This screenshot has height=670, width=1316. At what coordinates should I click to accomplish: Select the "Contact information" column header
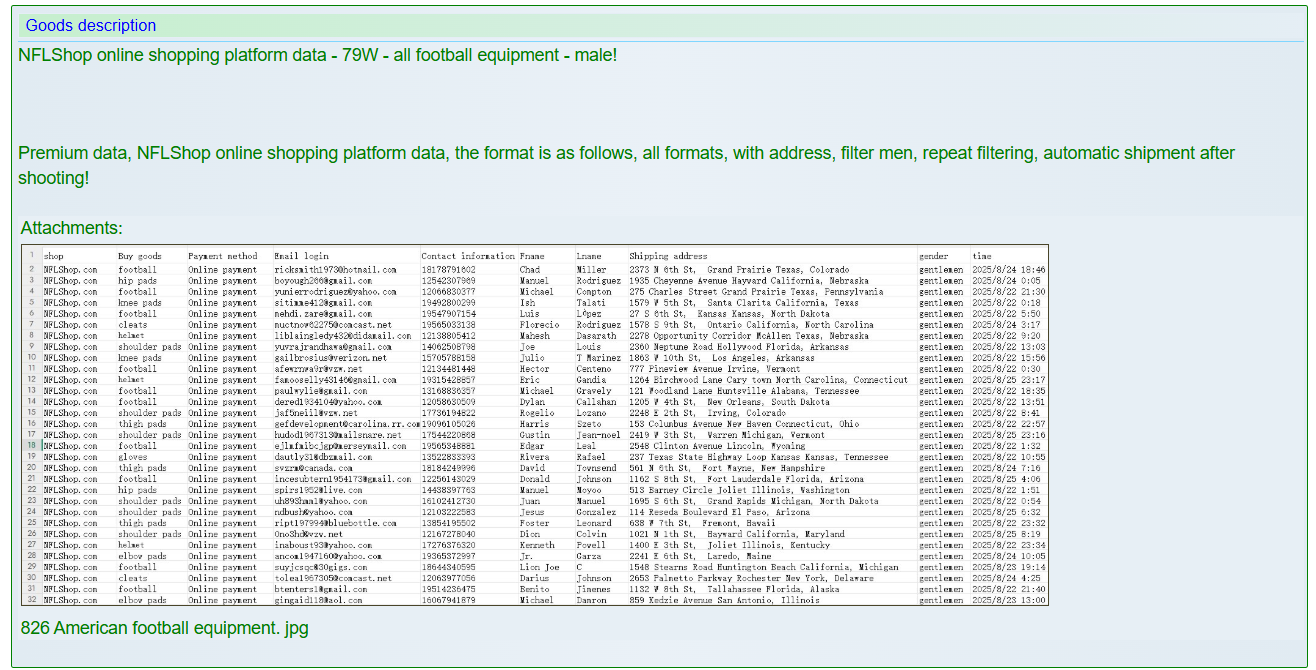tap(468, 257)
